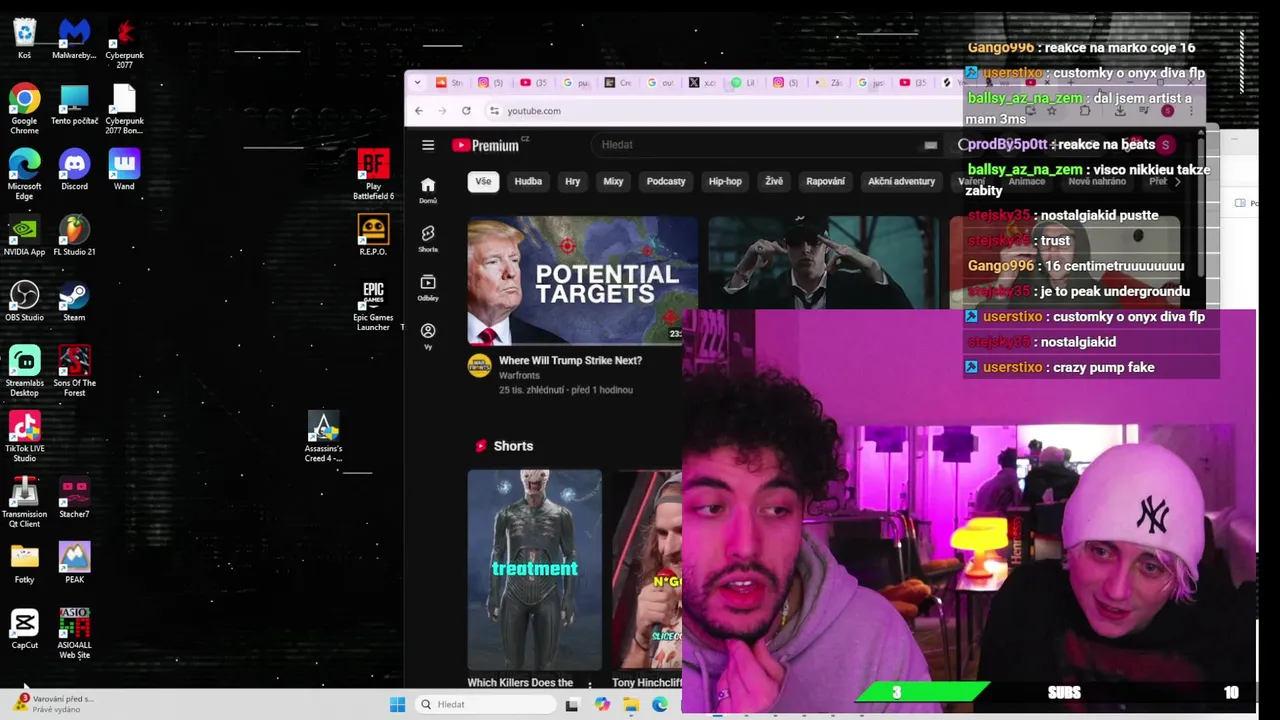Open Task View on taskbar
1280x720 pixels.
coord(572,705)
